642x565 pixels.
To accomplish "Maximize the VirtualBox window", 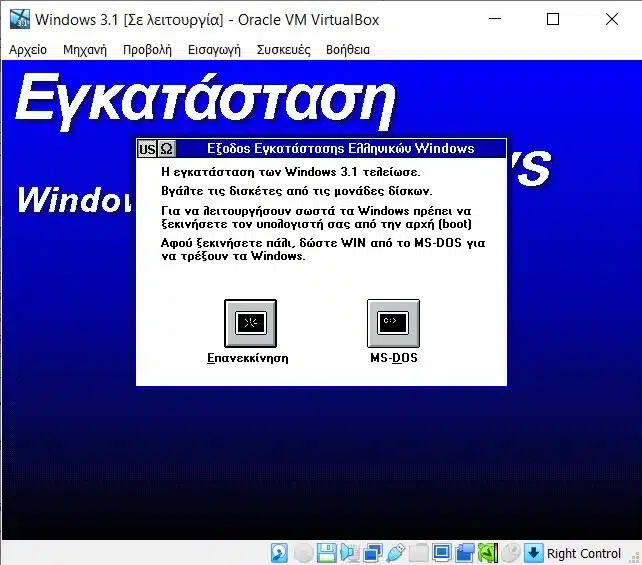I will pyautogui.click(x=553, y=19).
